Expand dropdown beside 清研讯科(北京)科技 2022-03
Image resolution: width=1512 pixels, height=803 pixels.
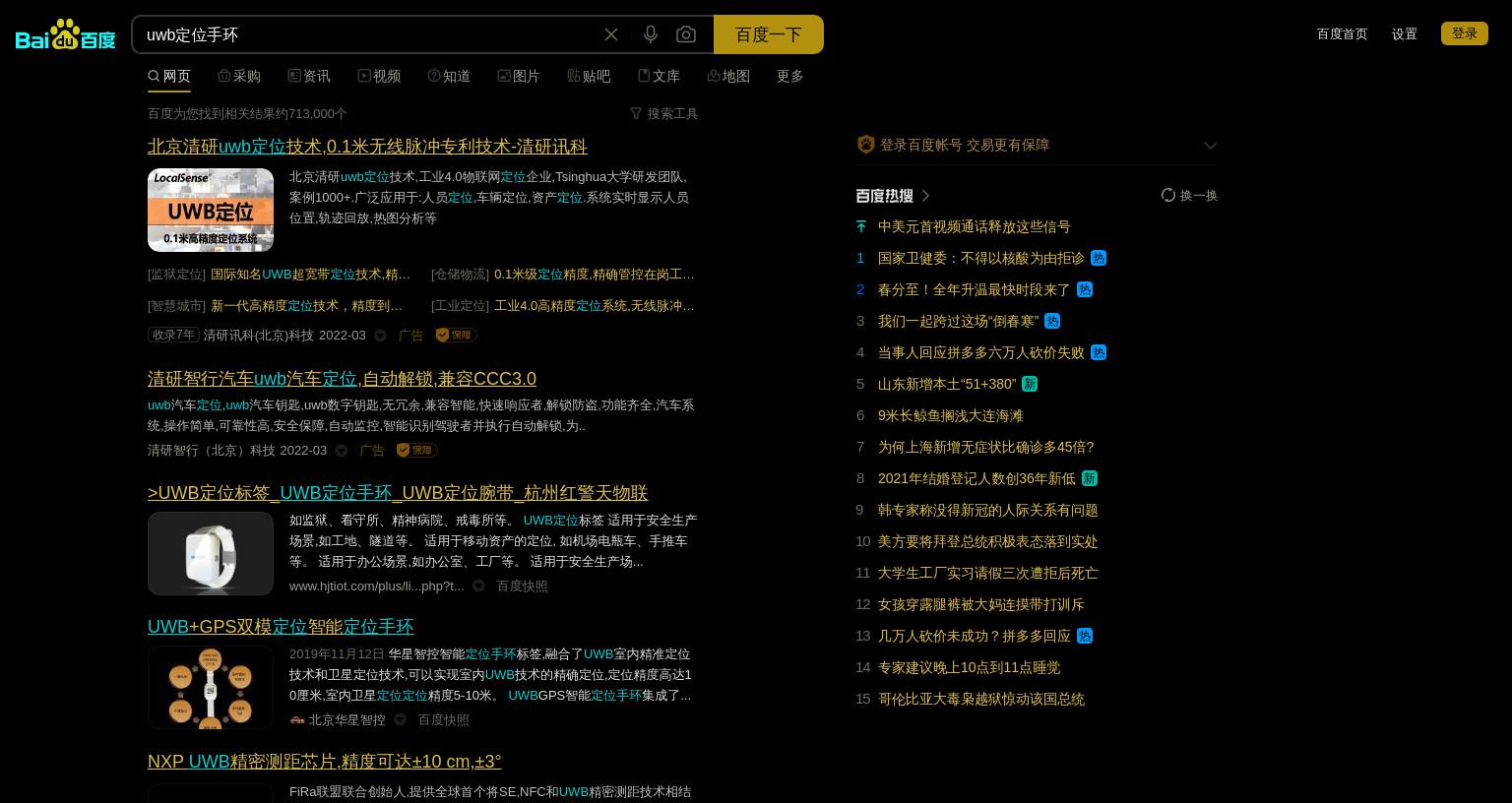380,336
